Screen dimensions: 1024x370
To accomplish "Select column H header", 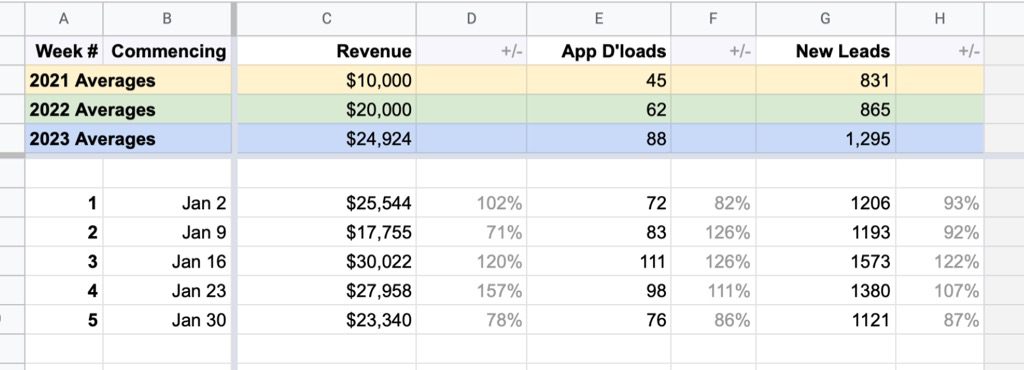I will coord(940,19).
